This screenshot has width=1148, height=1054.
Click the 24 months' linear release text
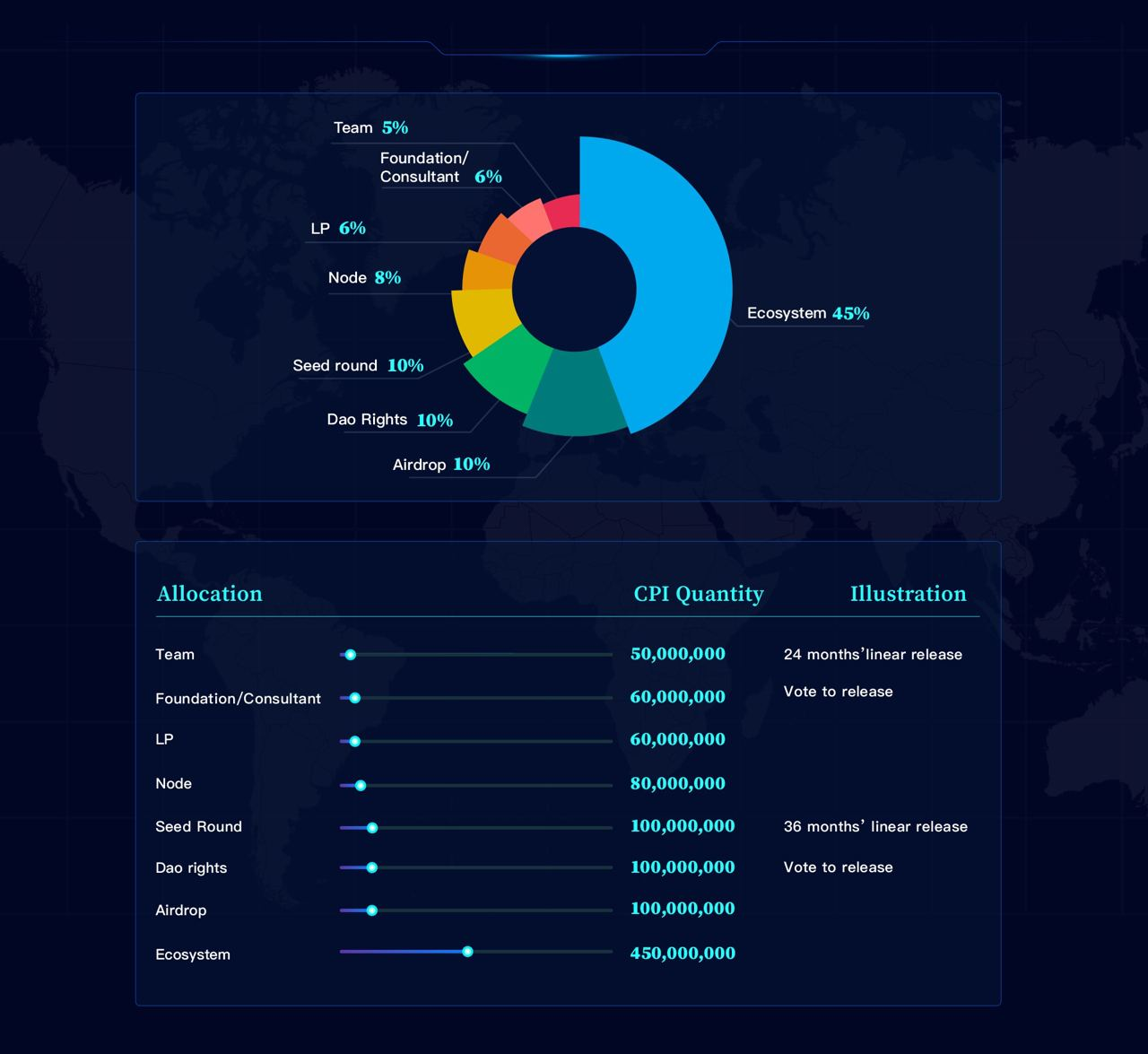point(873,655)
